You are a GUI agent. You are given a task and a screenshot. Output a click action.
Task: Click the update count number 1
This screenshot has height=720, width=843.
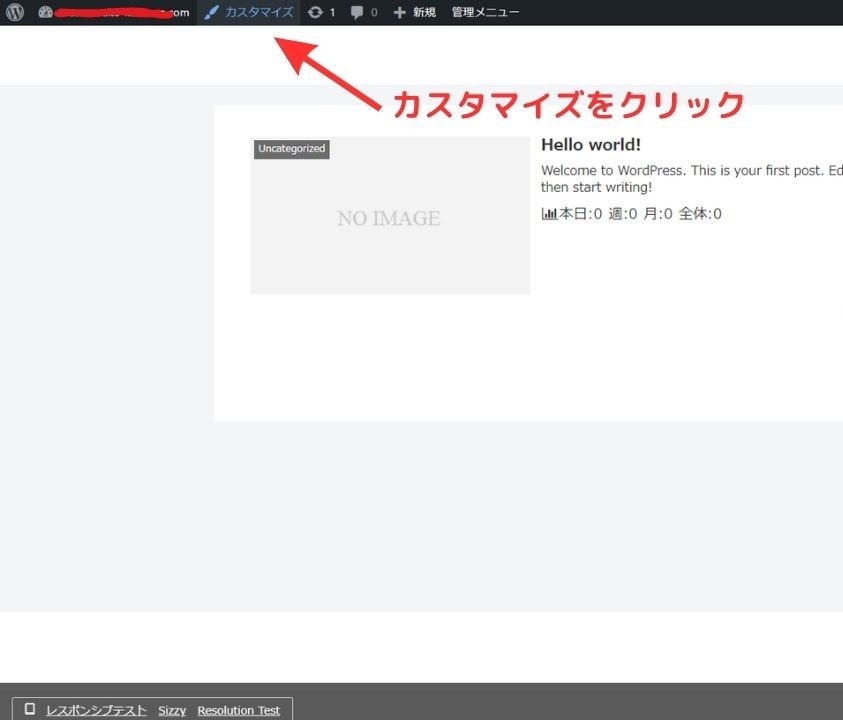pyautogui.click(x=332, y=12)
